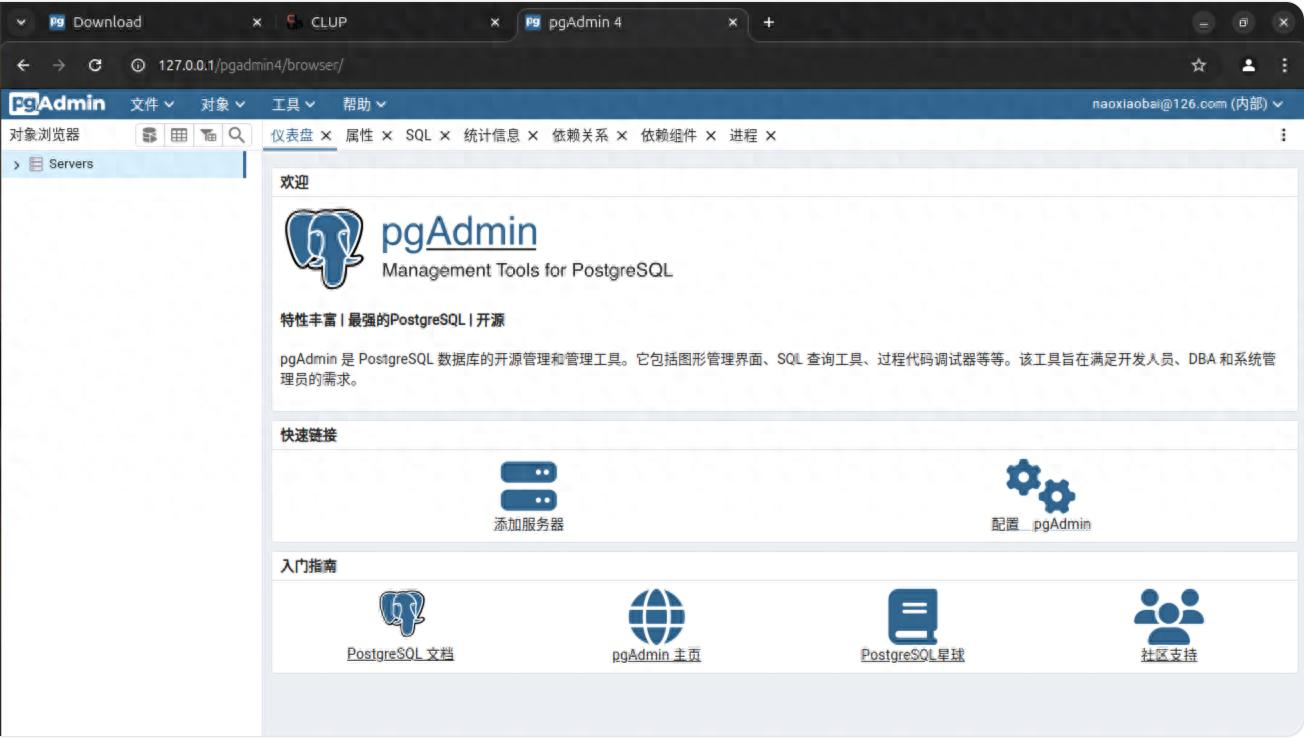Click the 配置 pgAdmin link
The height and width of the screenshot is (738, 1304).
point(1041,524)
